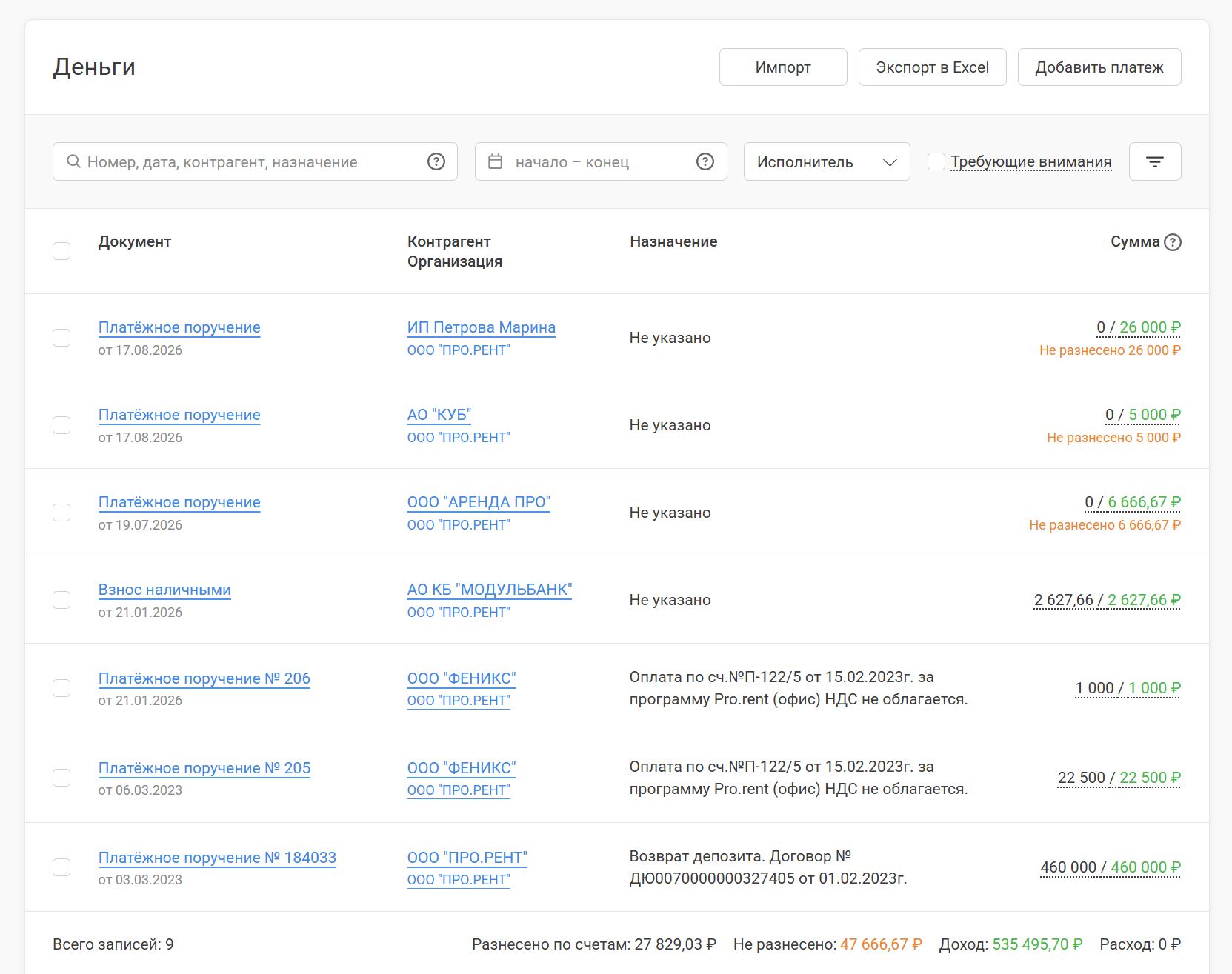Open Платёжное поручение № 205 link

click(204, 768)
